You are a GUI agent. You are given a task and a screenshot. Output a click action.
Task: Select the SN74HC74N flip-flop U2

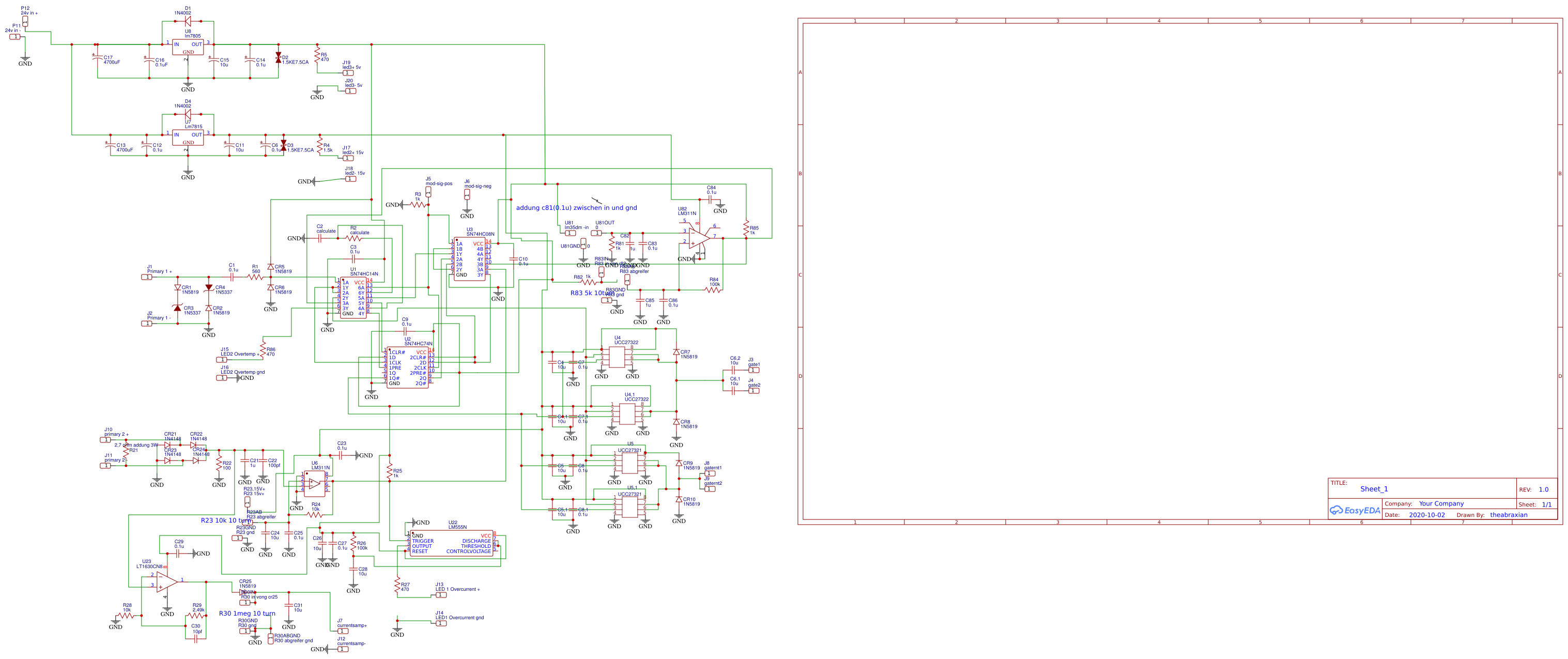(408, 368)
